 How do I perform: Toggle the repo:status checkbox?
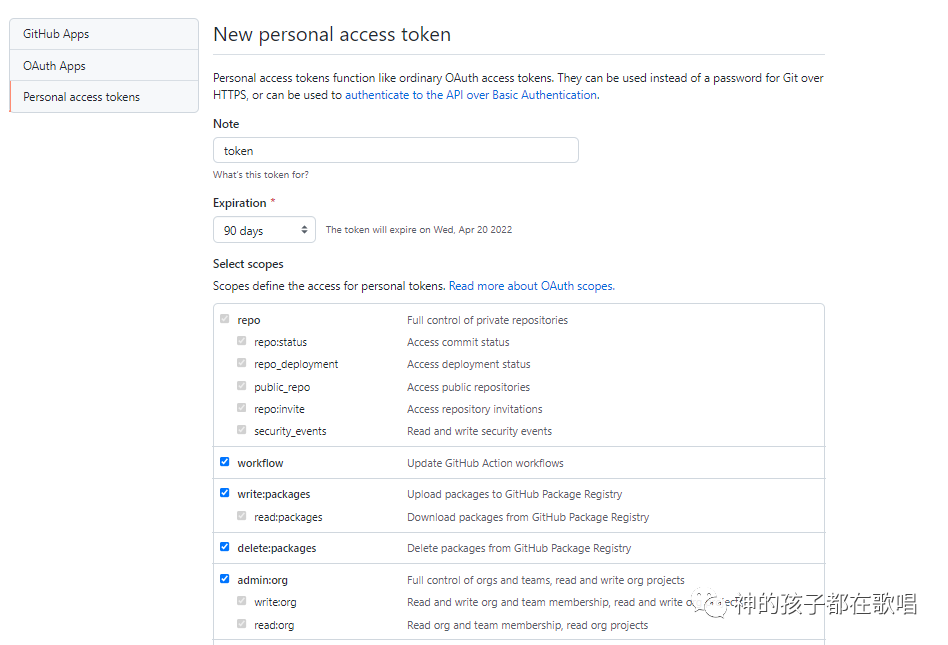(242, 341)
